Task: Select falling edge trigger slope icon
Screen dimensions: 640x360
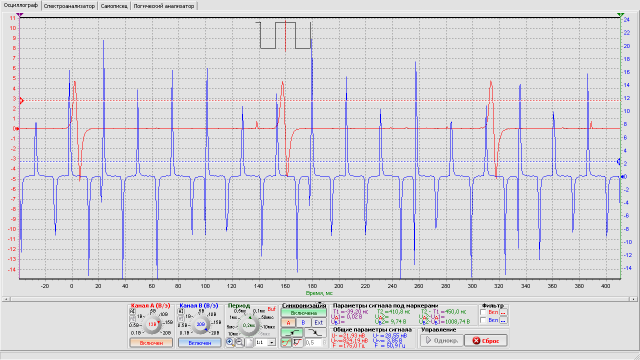Action: point(316,333)
